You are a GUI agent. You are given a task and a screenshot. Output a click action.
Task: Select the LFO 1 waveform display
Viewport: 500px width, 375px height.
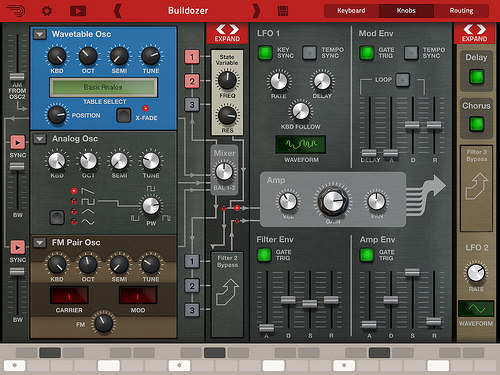[301, 144]
